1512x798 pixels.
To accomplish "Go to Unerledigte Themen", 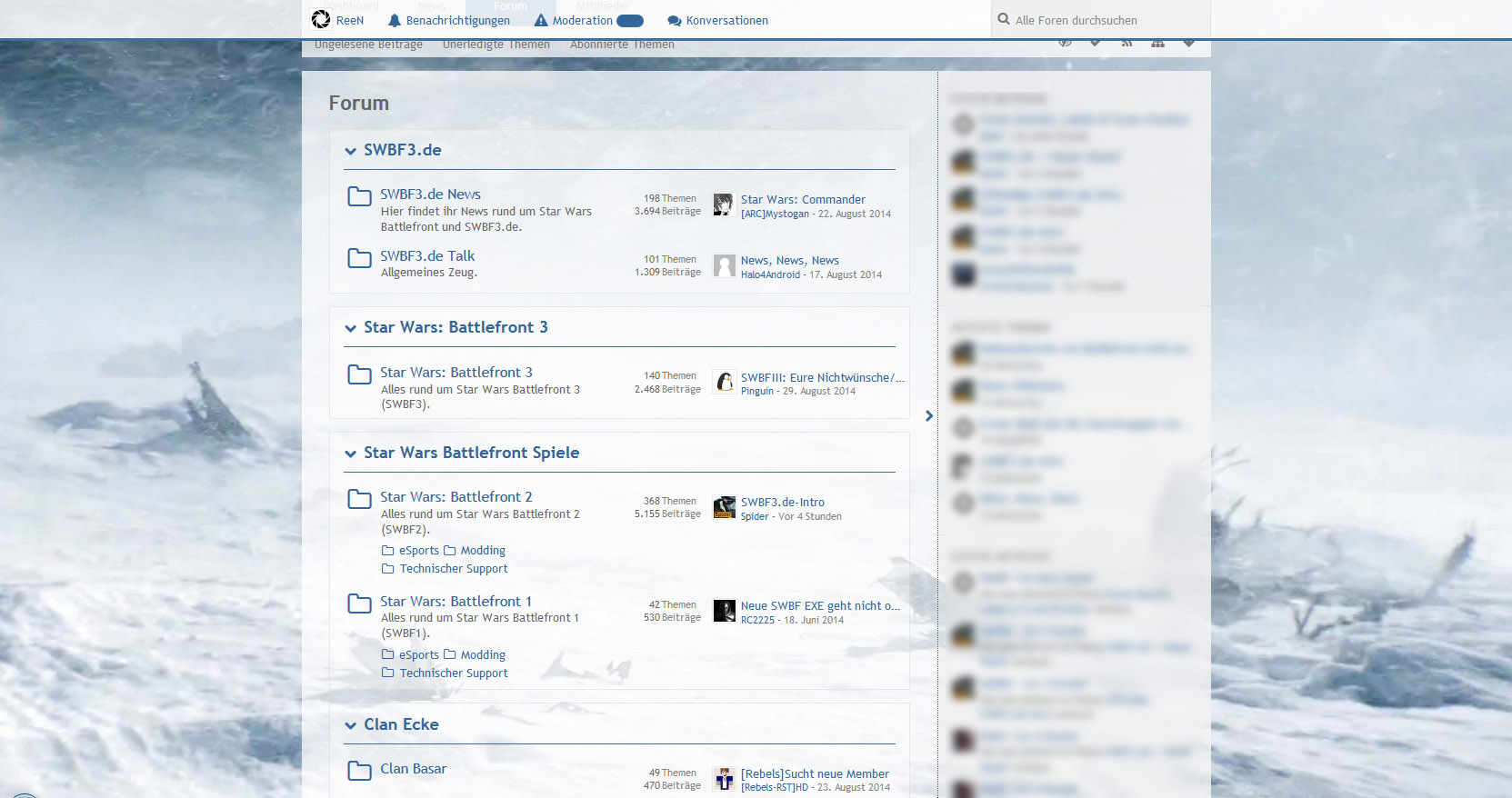I will pyautogui.click(x=496, y=45).
